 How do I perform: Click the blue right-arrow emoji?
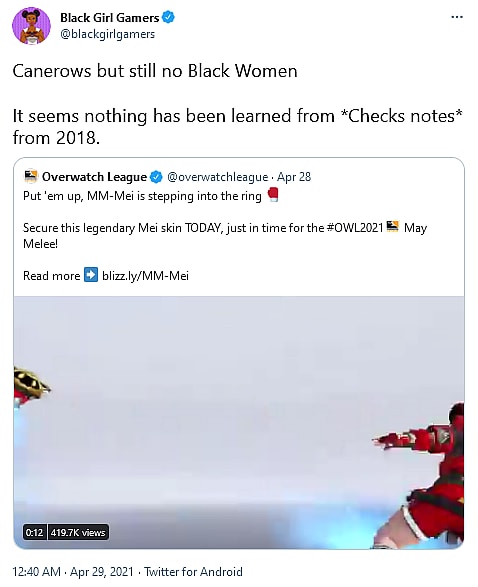coord(91,275)
